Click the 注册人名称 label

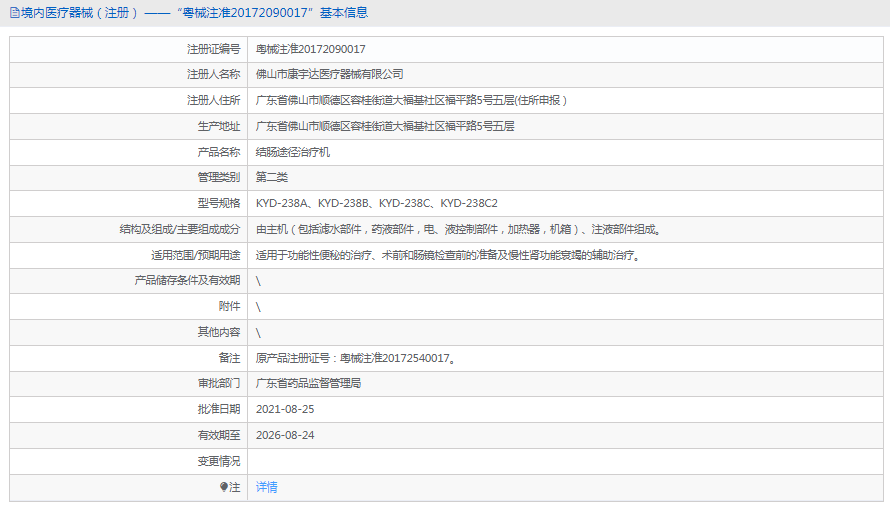[213, 74]
